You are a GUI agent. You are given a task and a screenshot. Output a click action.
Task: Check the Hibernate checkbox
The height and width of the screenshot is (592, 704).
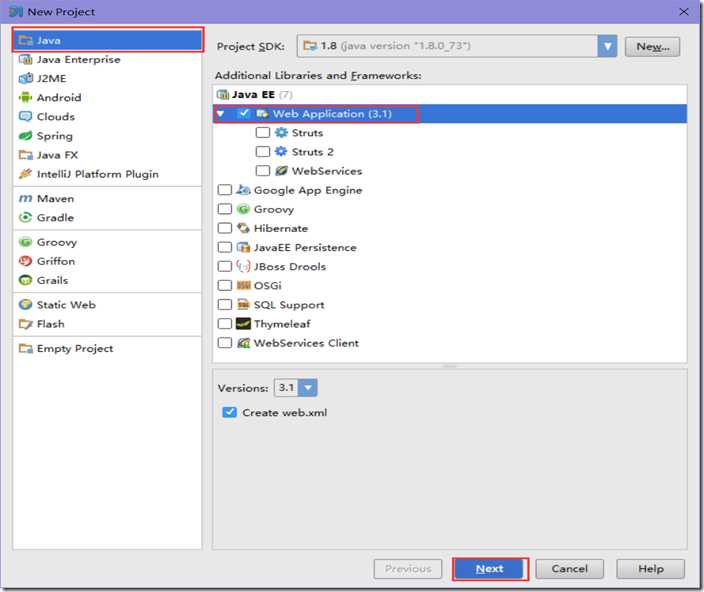(224, 228)
